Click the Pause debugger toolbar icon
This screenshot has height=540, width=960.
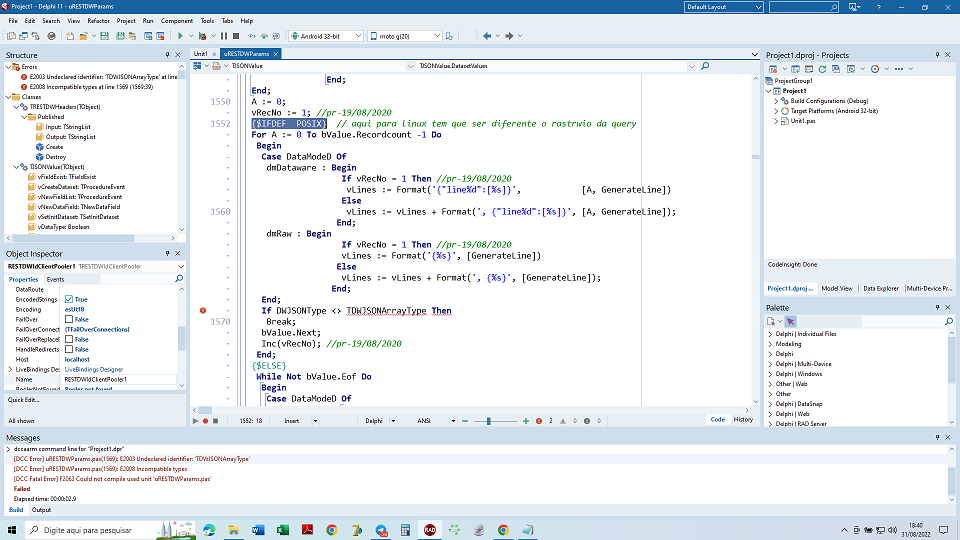(x=224, y=36)
